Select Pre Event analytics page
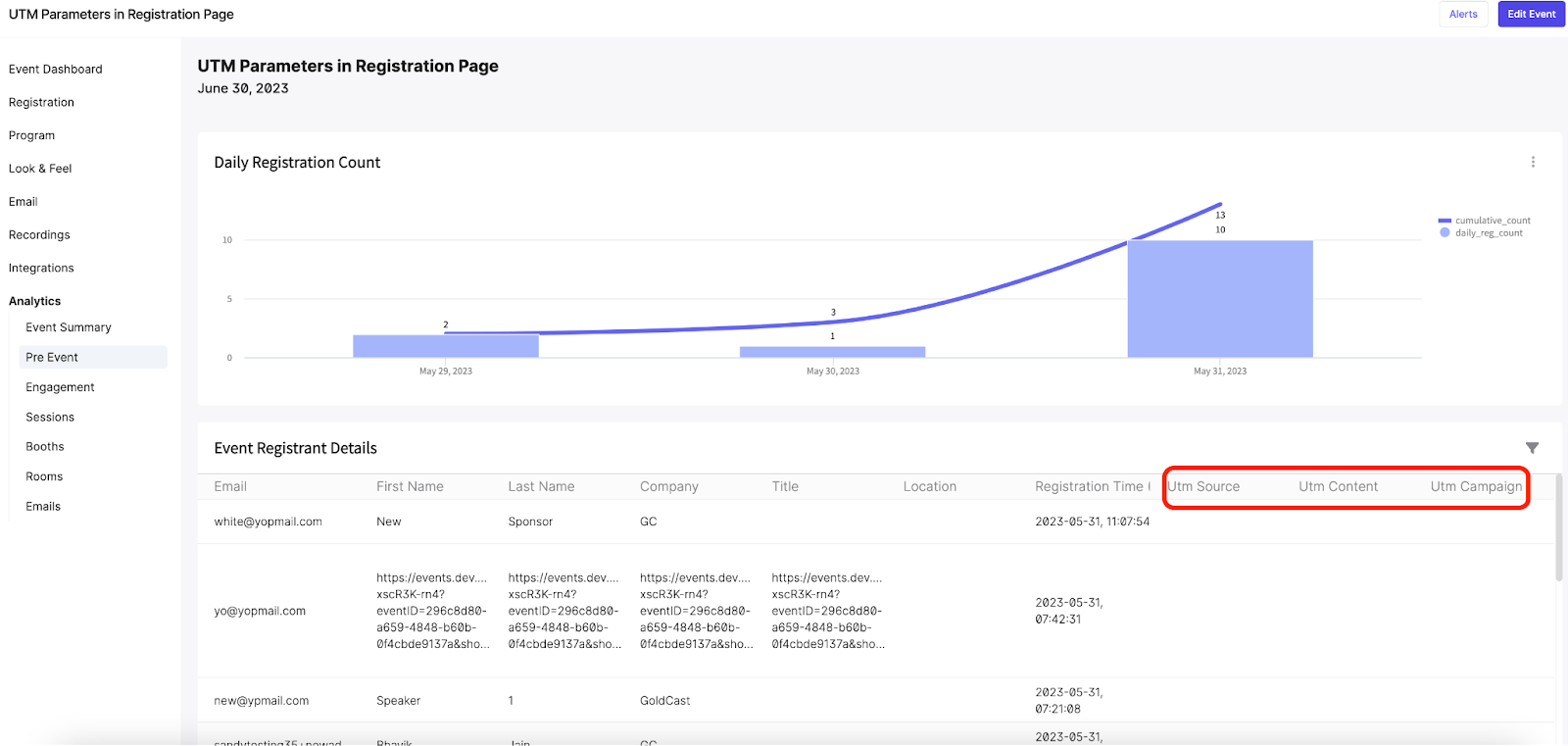The width and height of the screenshot is (1568, 746). coord(93,357)
